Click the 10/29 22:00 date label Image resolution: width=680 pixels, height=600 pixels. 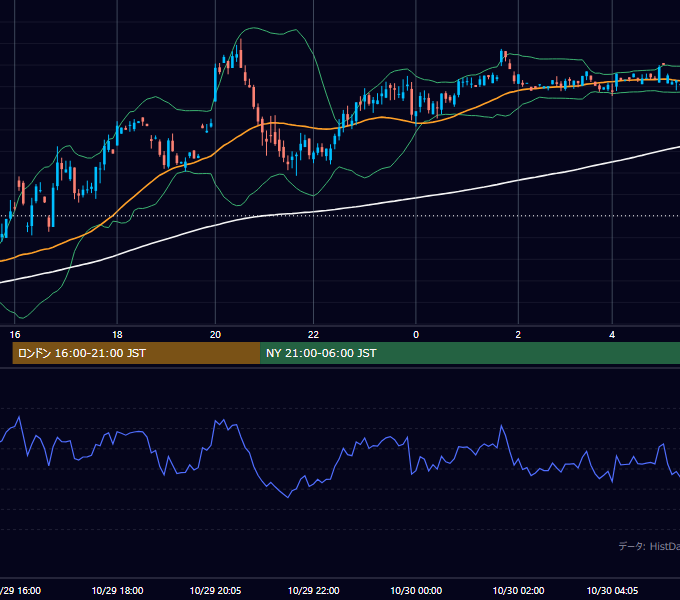click(x=314, y=590)
